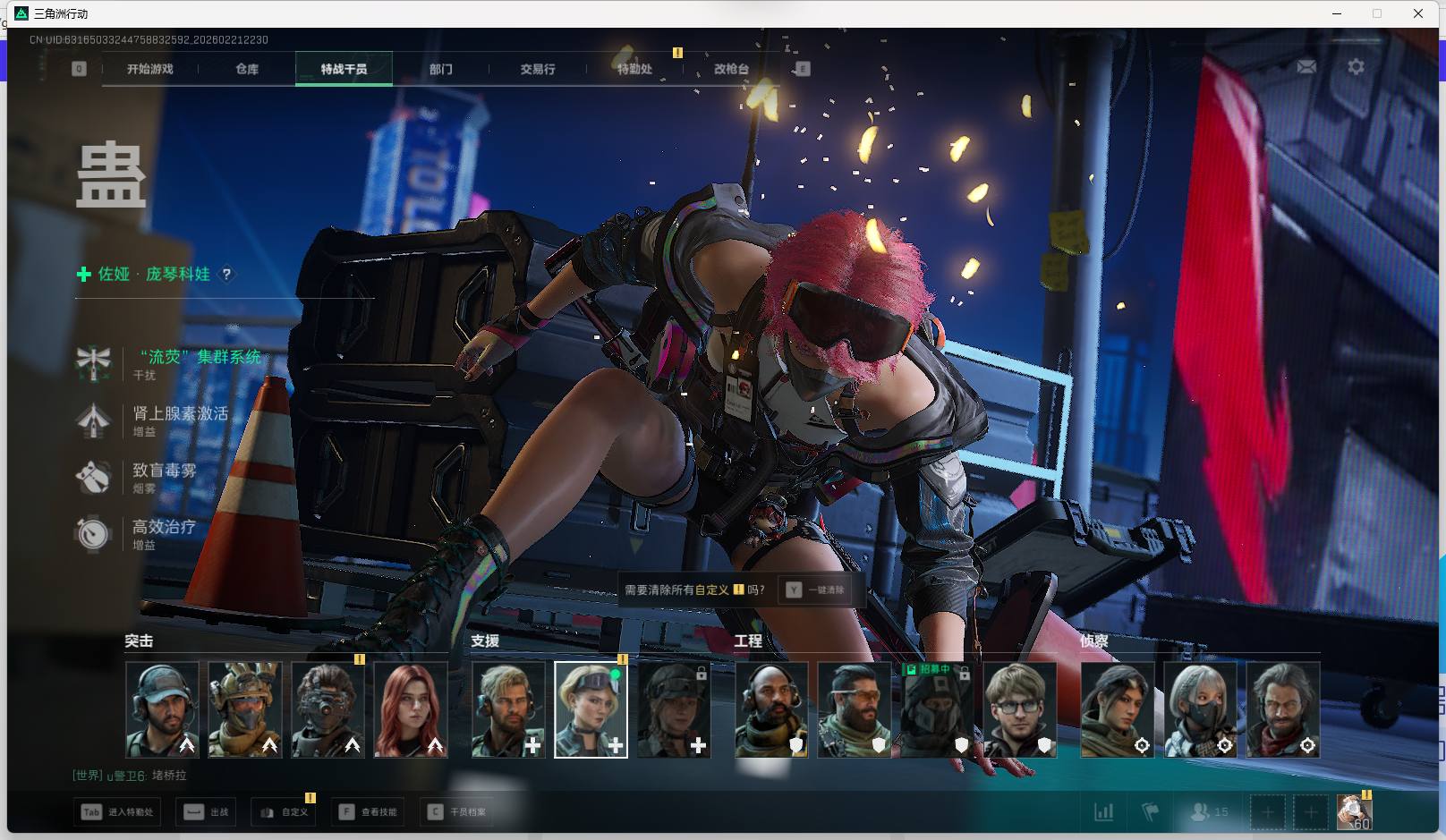
Task: Select the blond male support operator with headset
Action: point(508,710)
